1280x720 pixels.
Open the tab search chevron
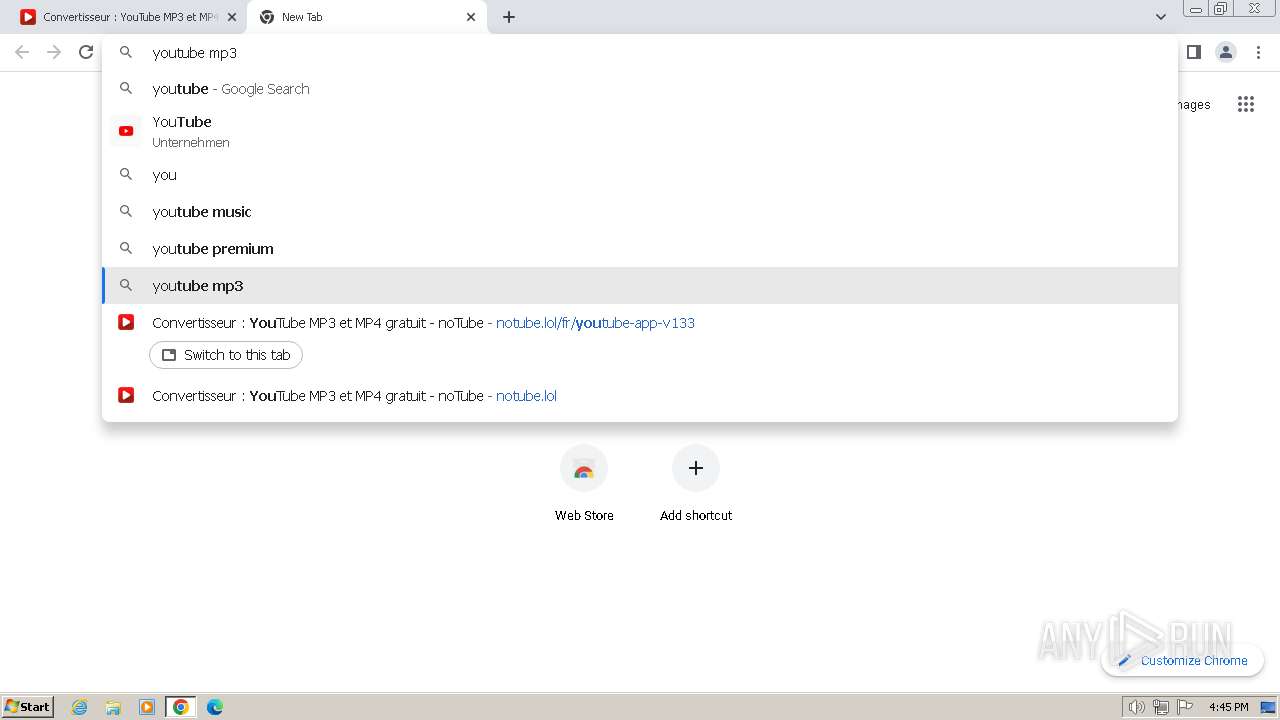pos(1160,17)
